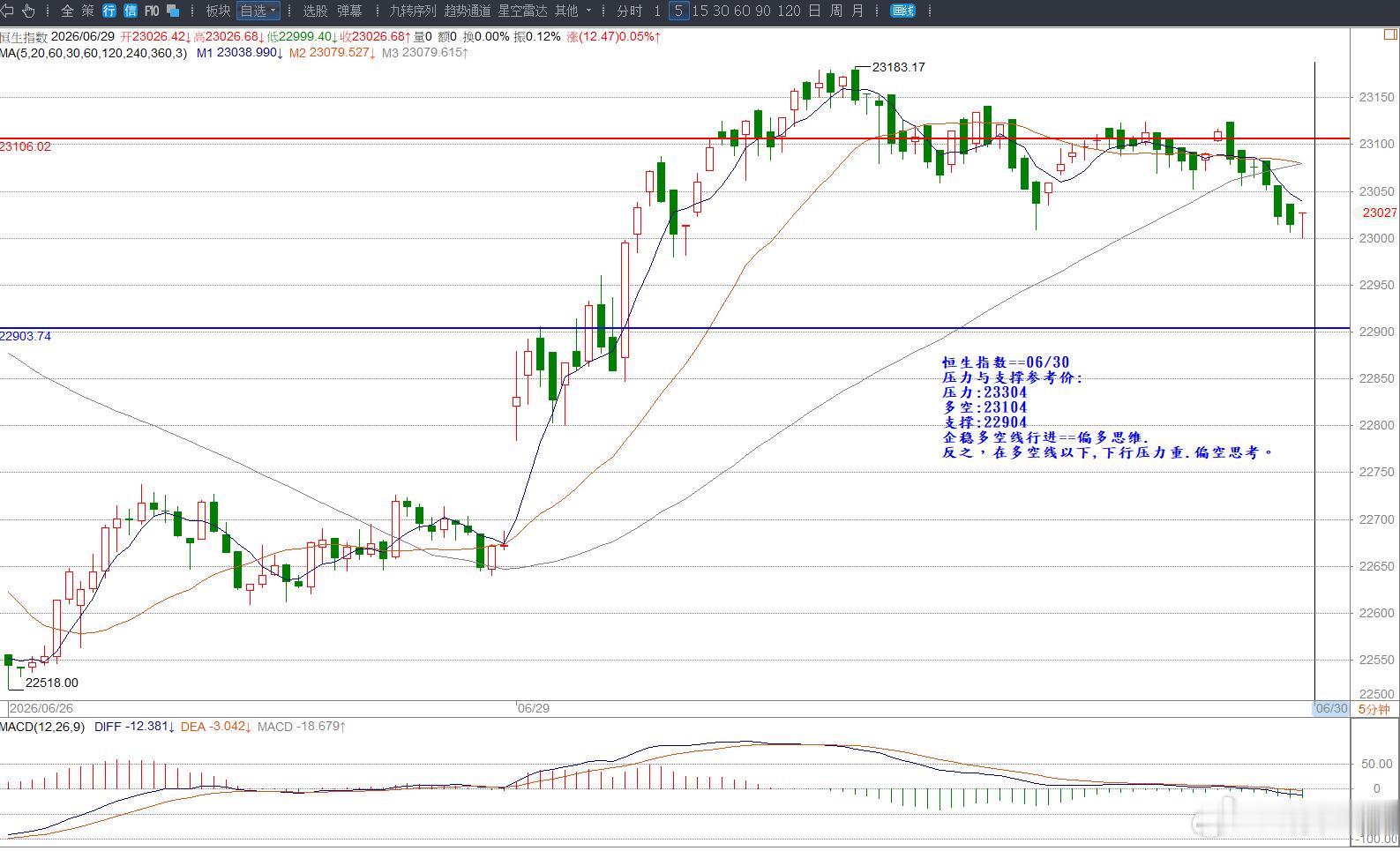
Task: Click the overlapping windows icon
Action: [173, 11]
